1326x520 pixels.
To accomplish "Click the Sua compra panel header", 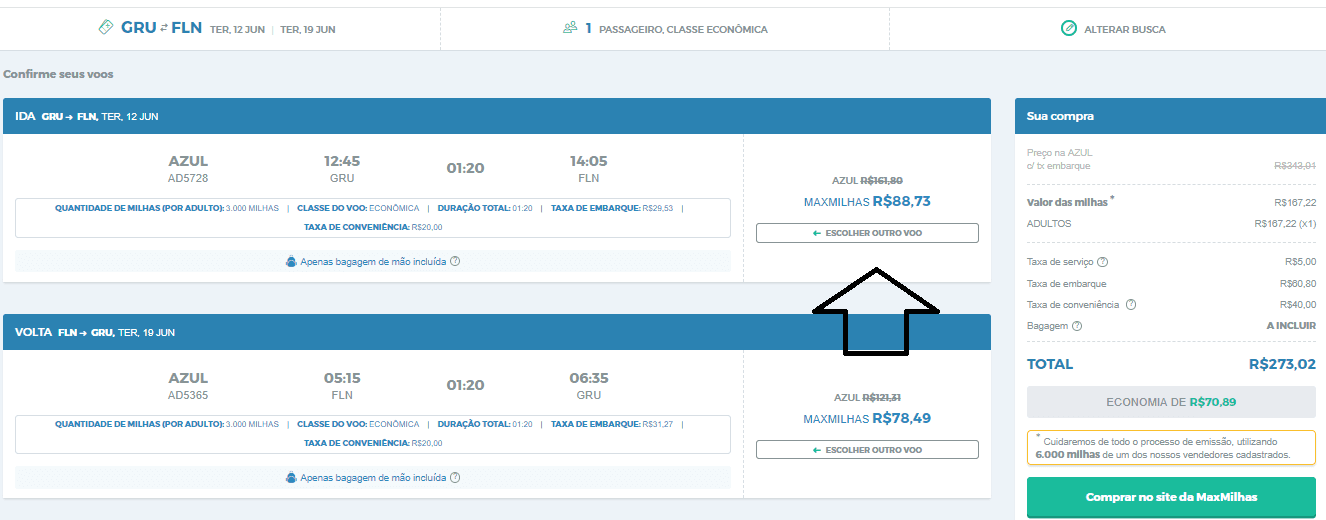I will (x=1171, y=116).
